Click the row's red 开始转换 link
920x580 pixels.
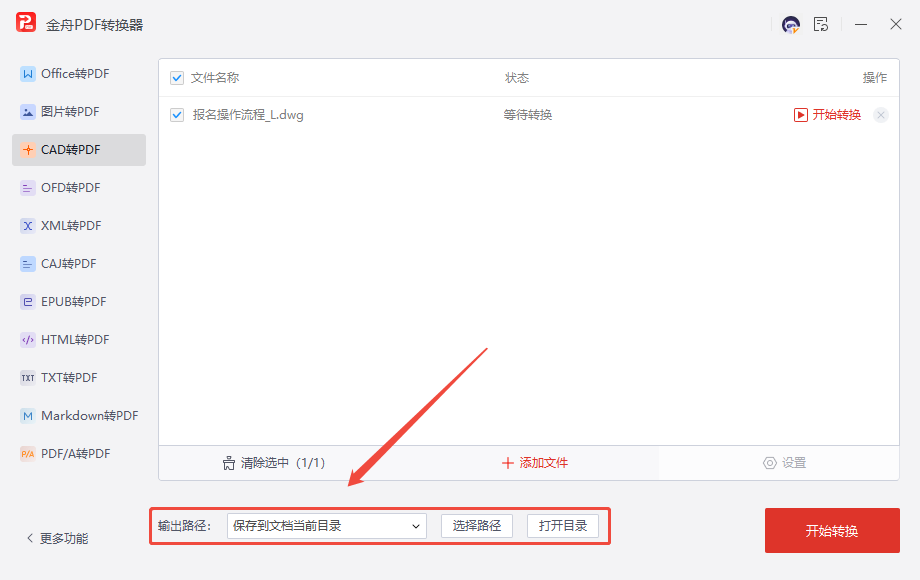click(836, 115)
